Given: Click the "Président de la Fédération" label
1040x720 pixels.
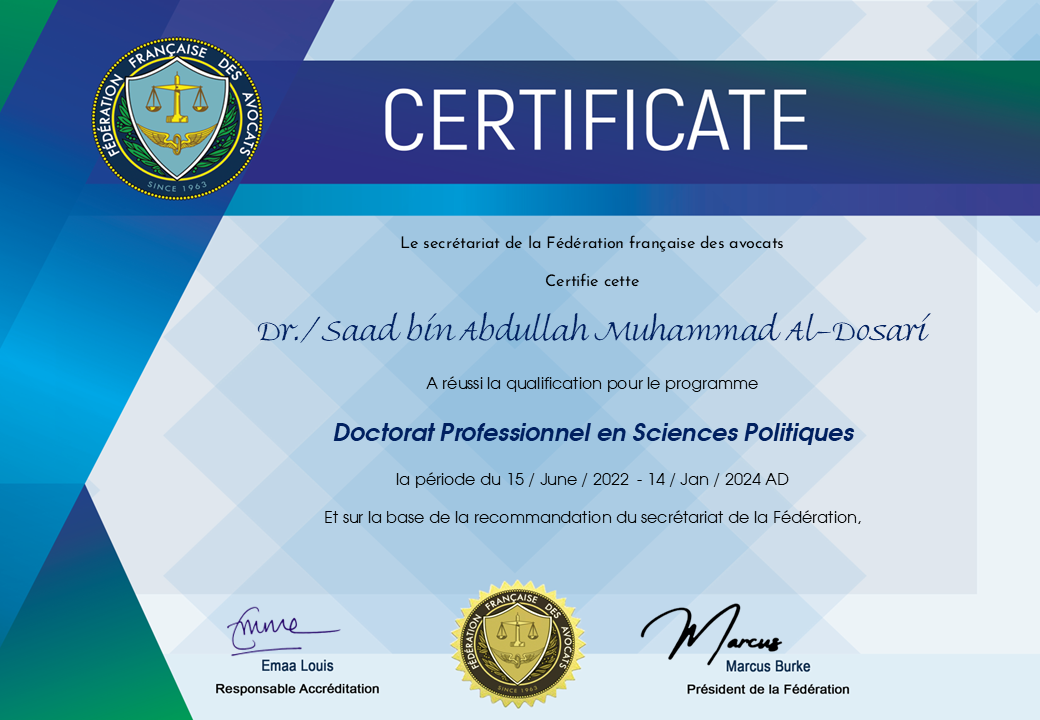Looking at the screenshot, I should (x=767, y=689).
